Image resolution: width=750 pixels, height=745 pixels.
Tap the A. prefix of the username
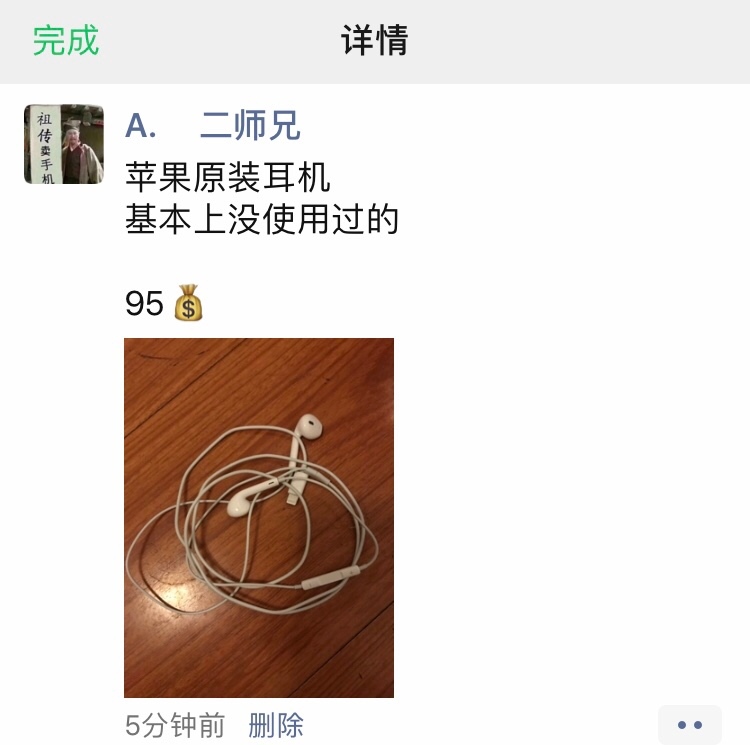(x=141, y=126)
